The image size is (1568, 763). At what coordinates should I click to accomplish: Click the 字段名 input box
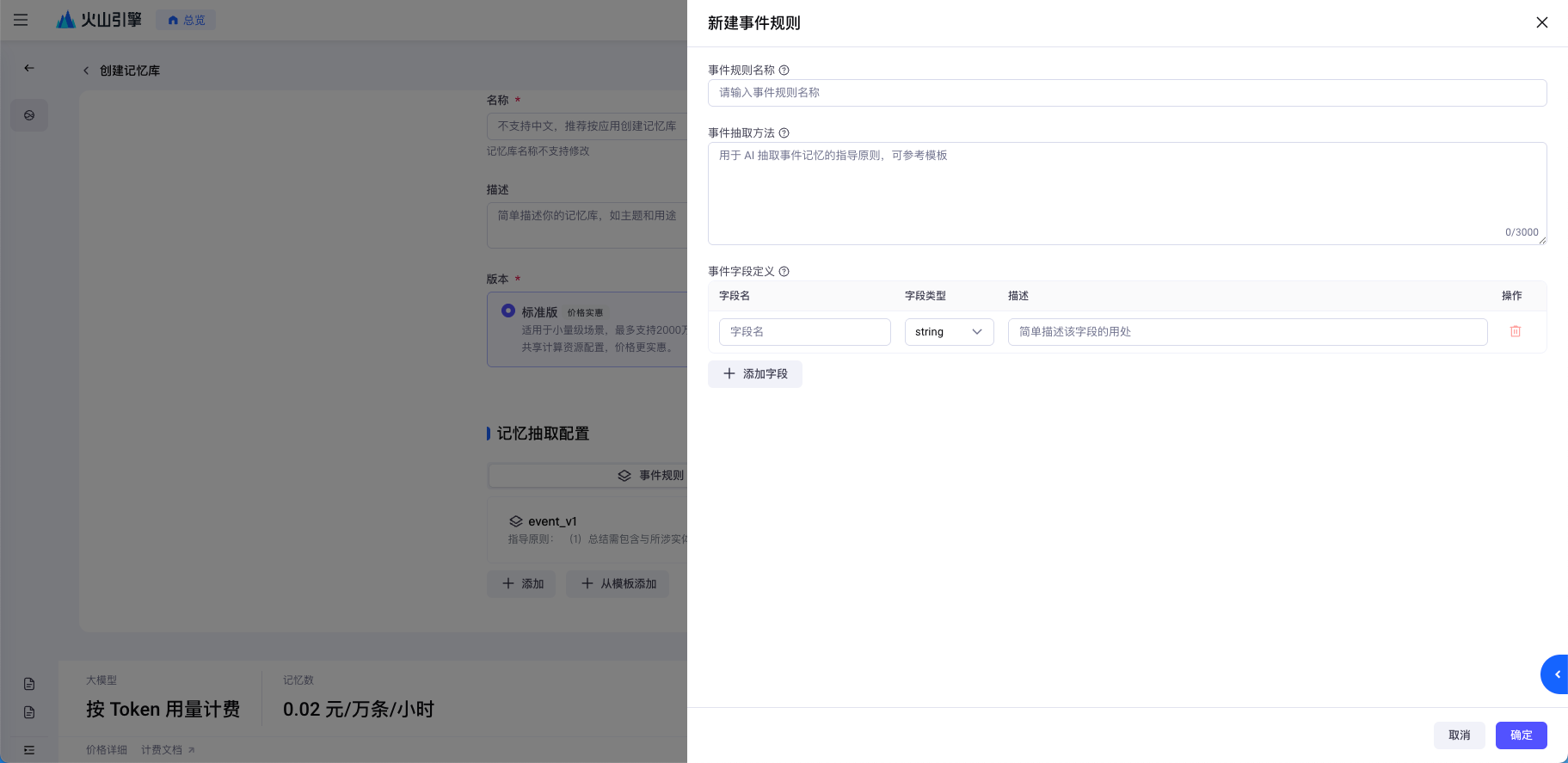(x=804, y=332)
